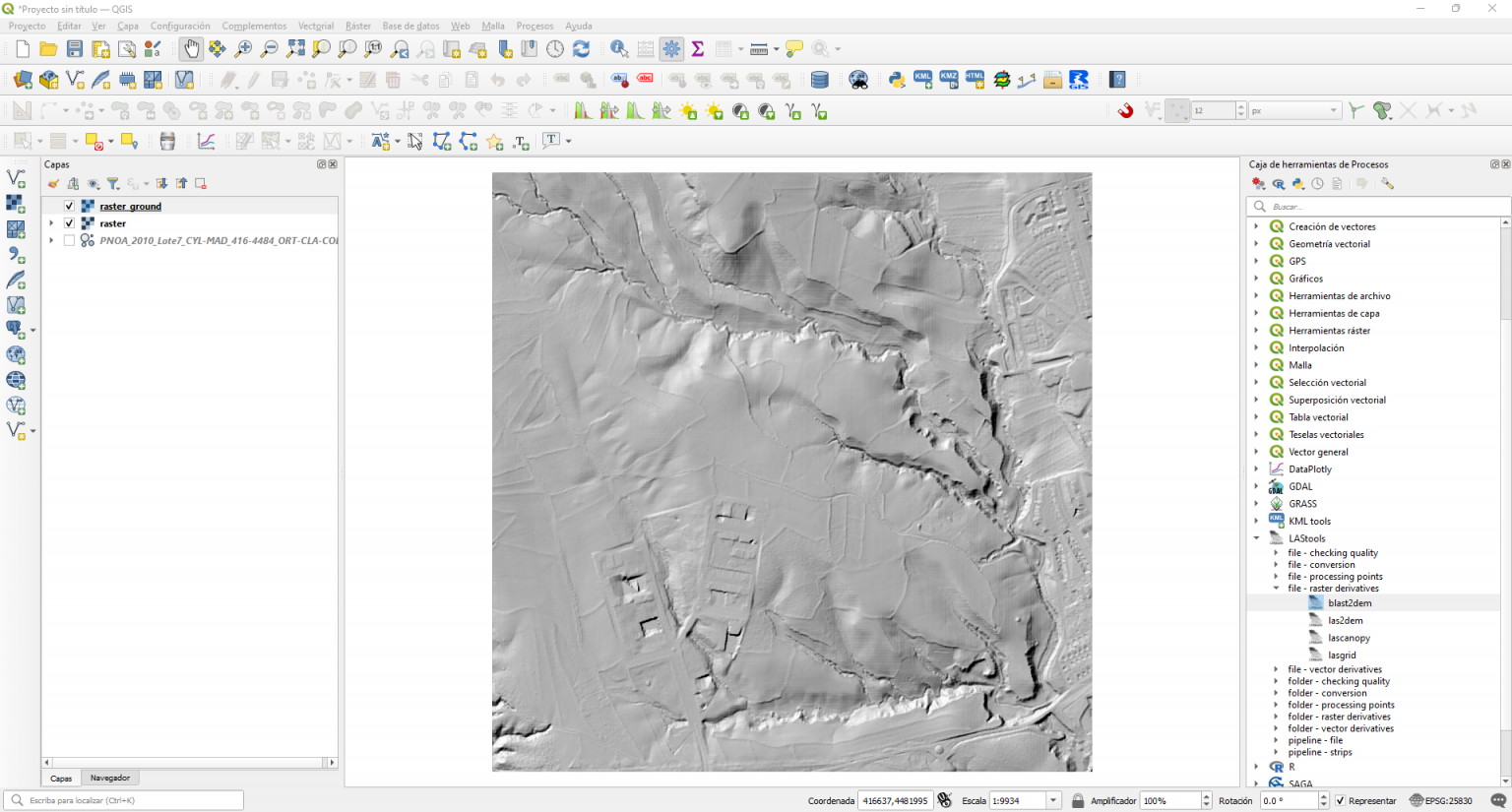The width and height of the screenshot is (1512, 812).
Task: Uncheck visibility of the raster layer
Action: tap(68, 223)
